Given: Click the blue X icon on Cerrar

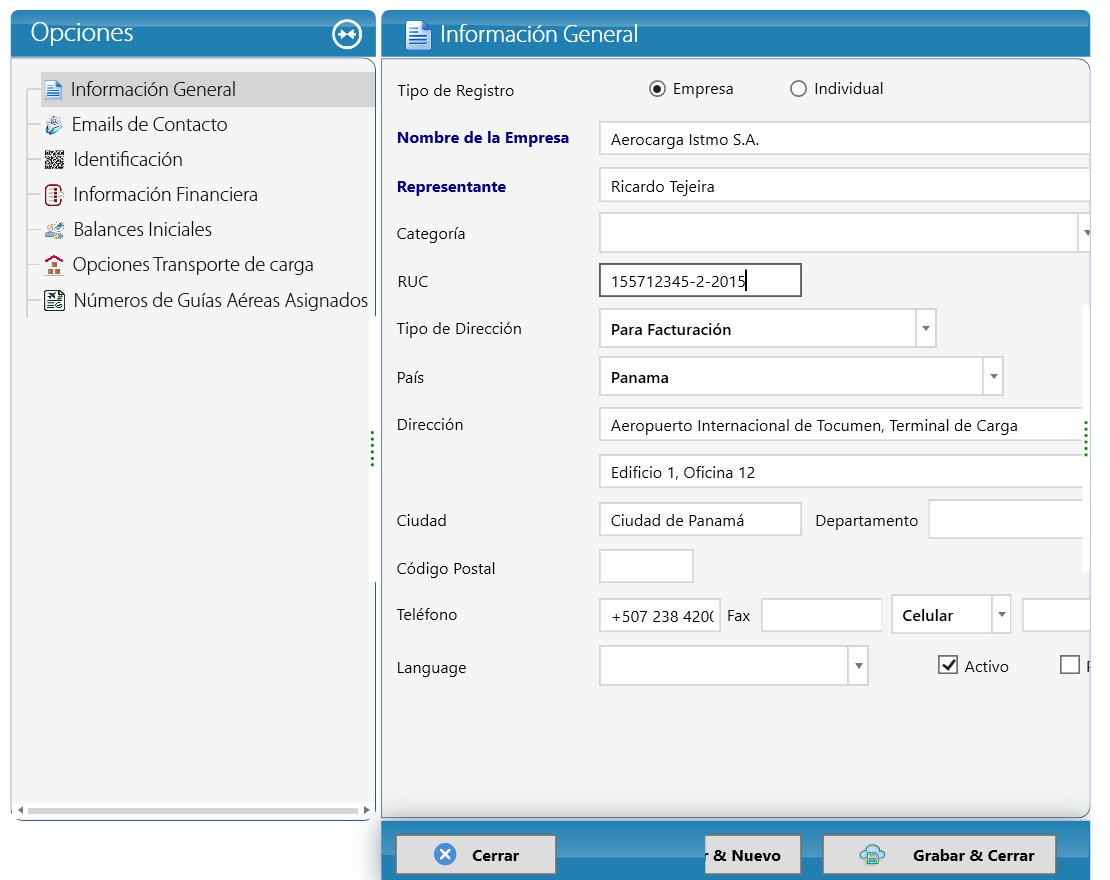Looking at the screenshot, I should (445, 855).
